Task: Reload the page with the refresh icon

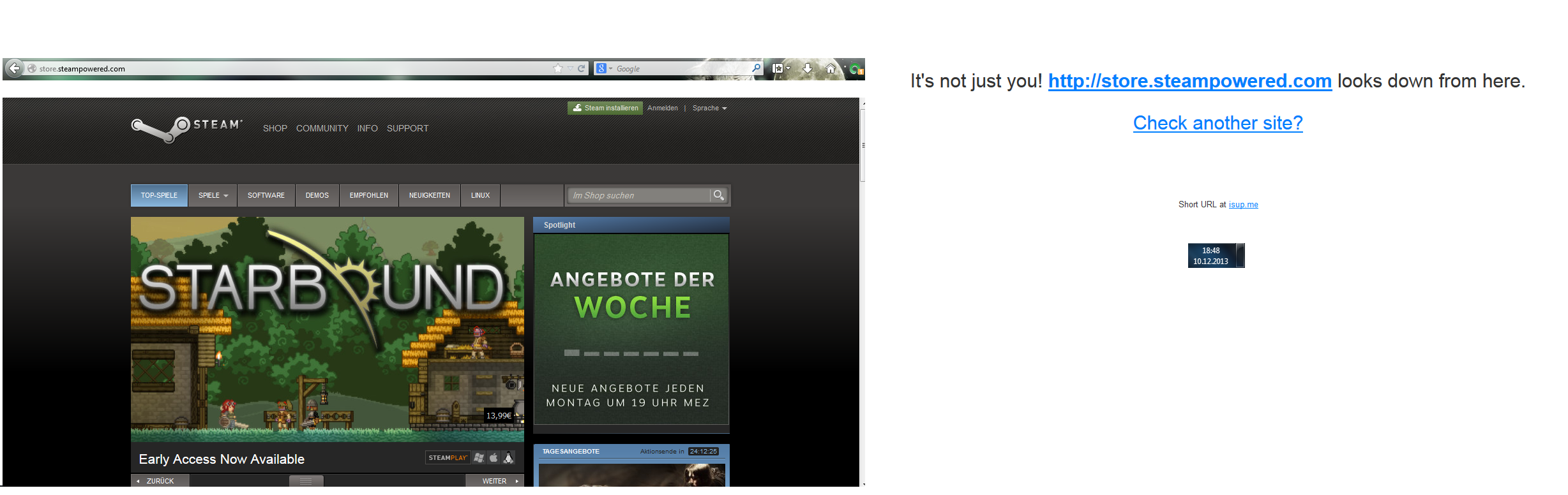Action: pos(582,68)
